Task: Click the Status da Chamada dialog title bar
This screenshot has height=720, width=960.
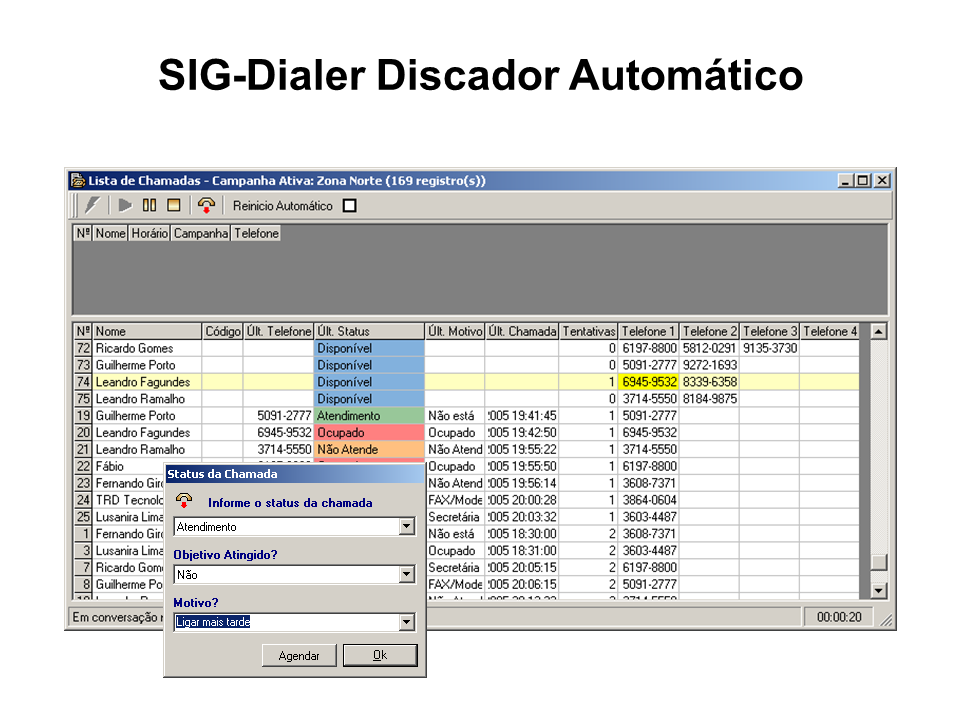Action: (x=294, y=474)
